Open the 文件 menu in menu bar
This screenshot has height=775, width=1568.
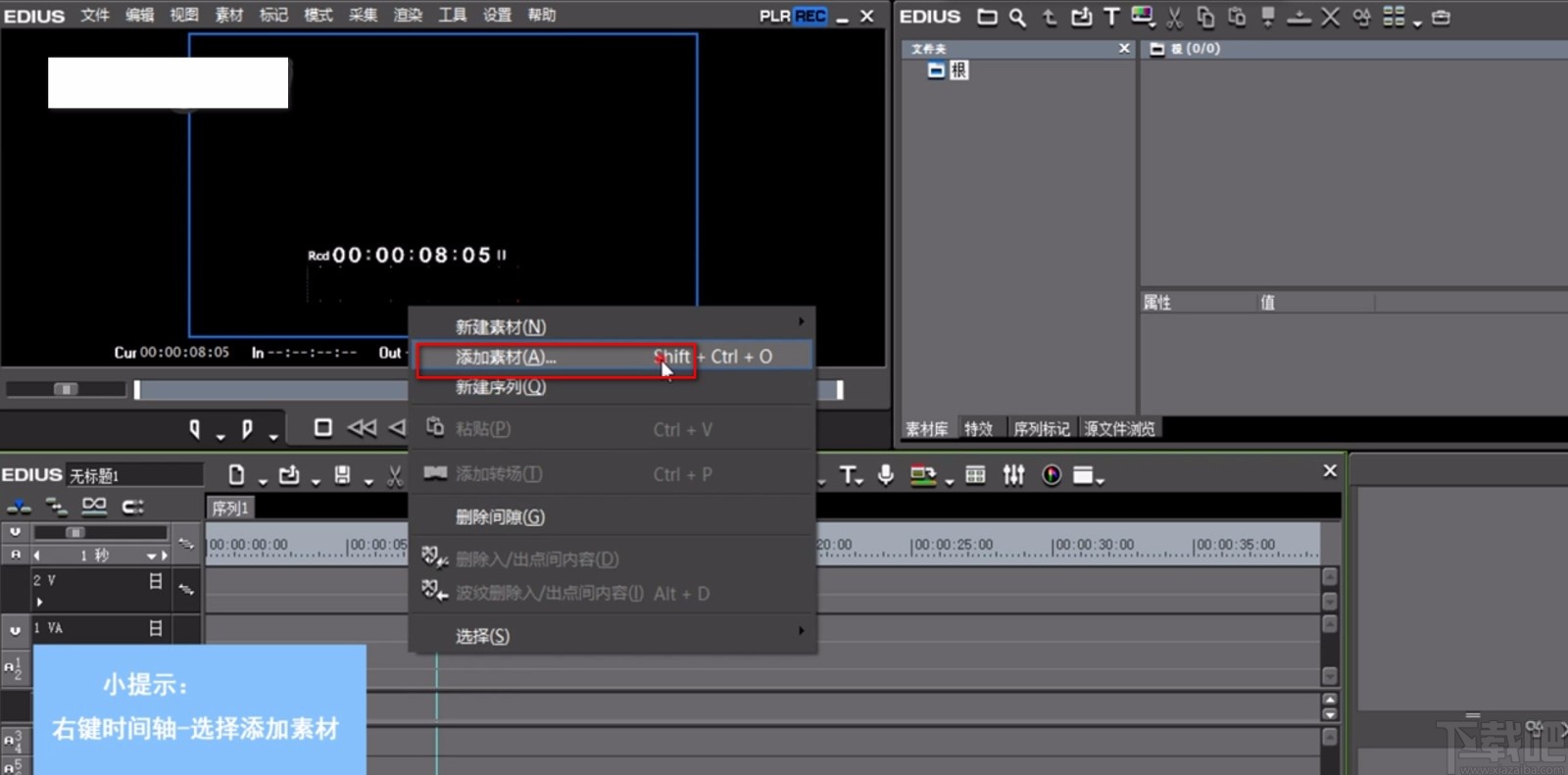(x=95, y=16)
